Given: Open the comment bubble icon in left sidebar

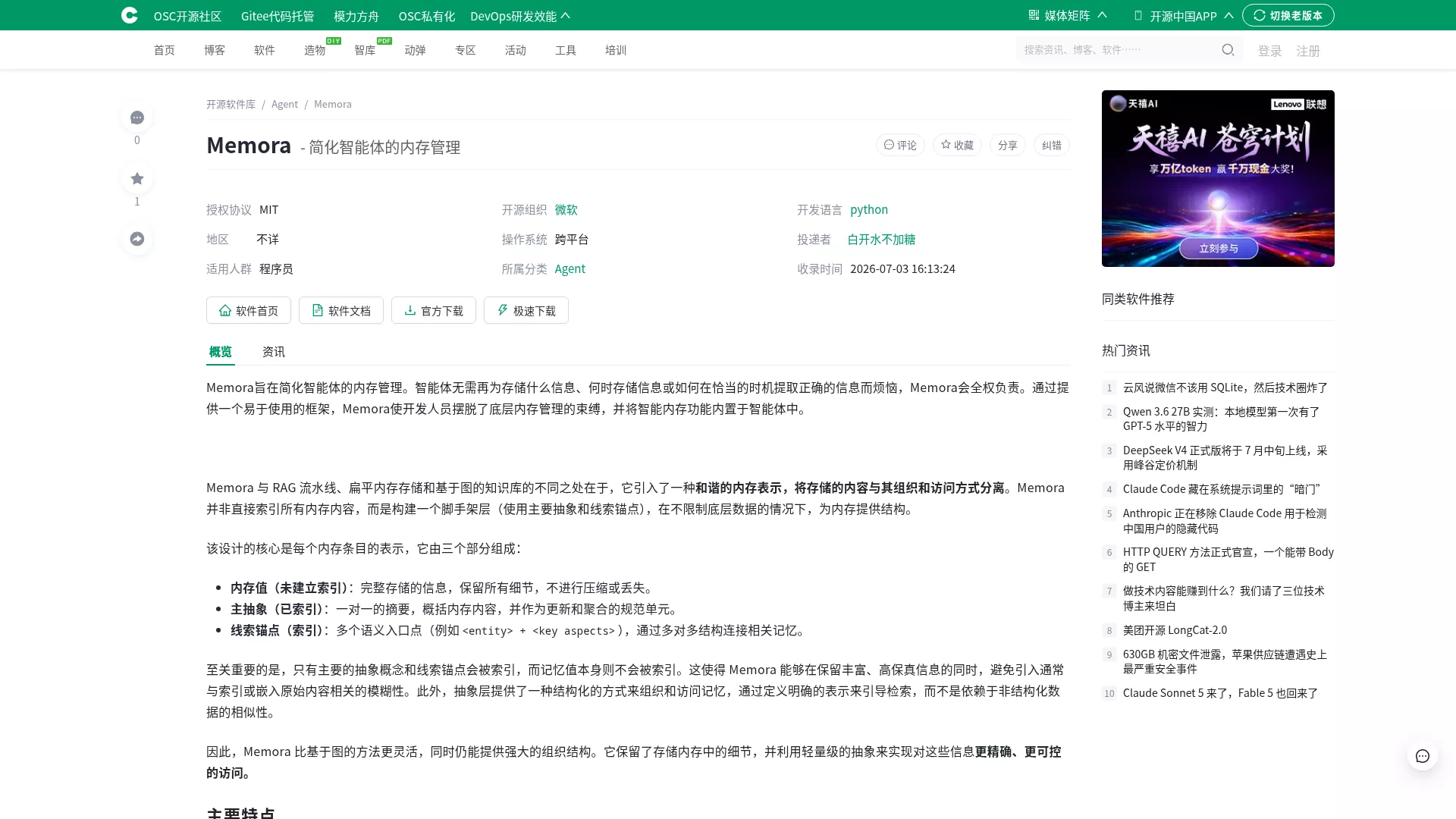Looking at the screenshot, I should click(137, 118).
